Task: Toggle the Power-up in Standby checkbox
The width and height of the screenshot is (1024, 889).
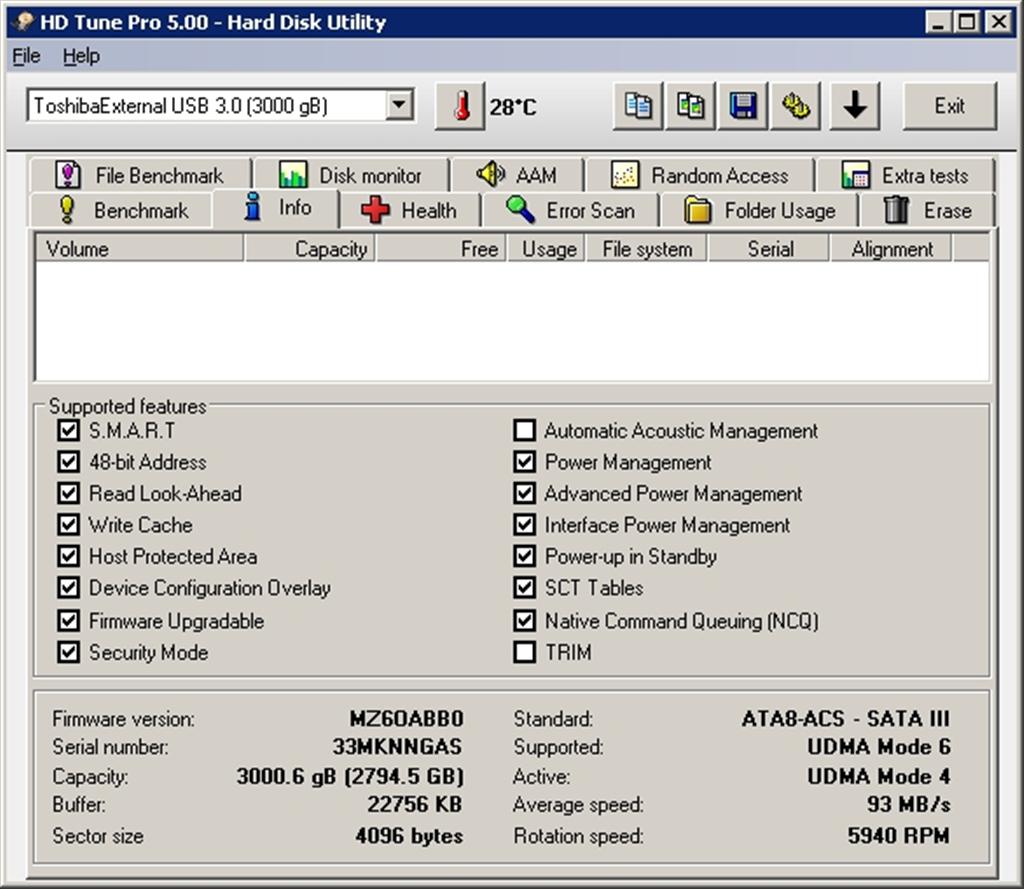Action: click(524, 556)
